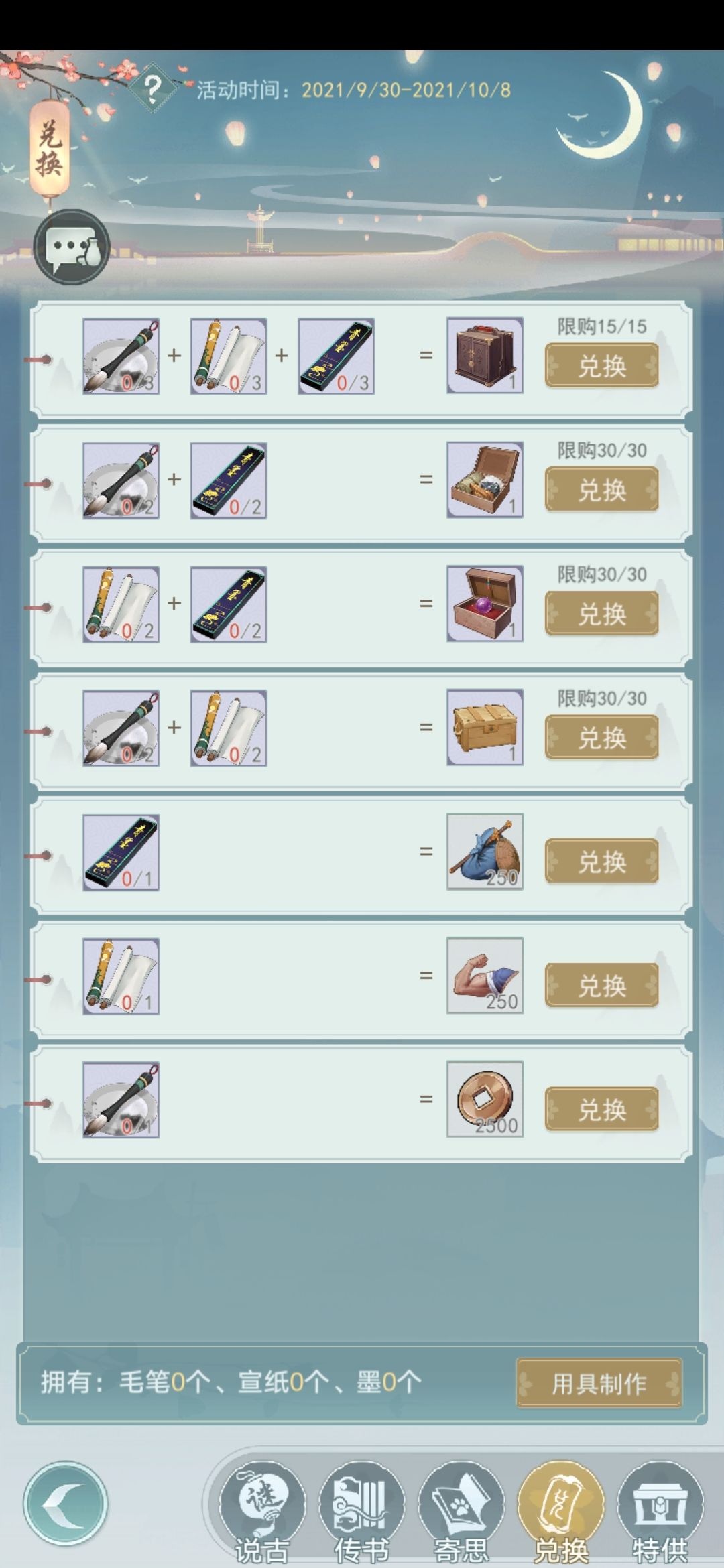Open the chat bubble icon

71,247
